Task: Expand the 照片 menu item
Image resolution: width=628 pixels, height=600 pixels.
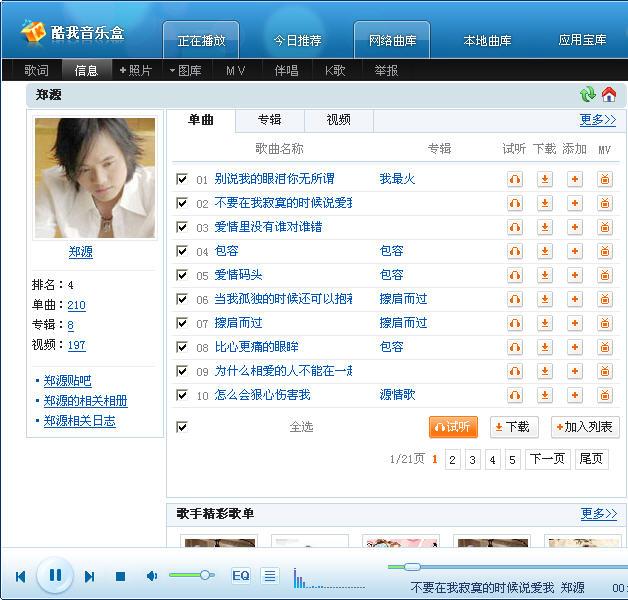Action: 136,71
